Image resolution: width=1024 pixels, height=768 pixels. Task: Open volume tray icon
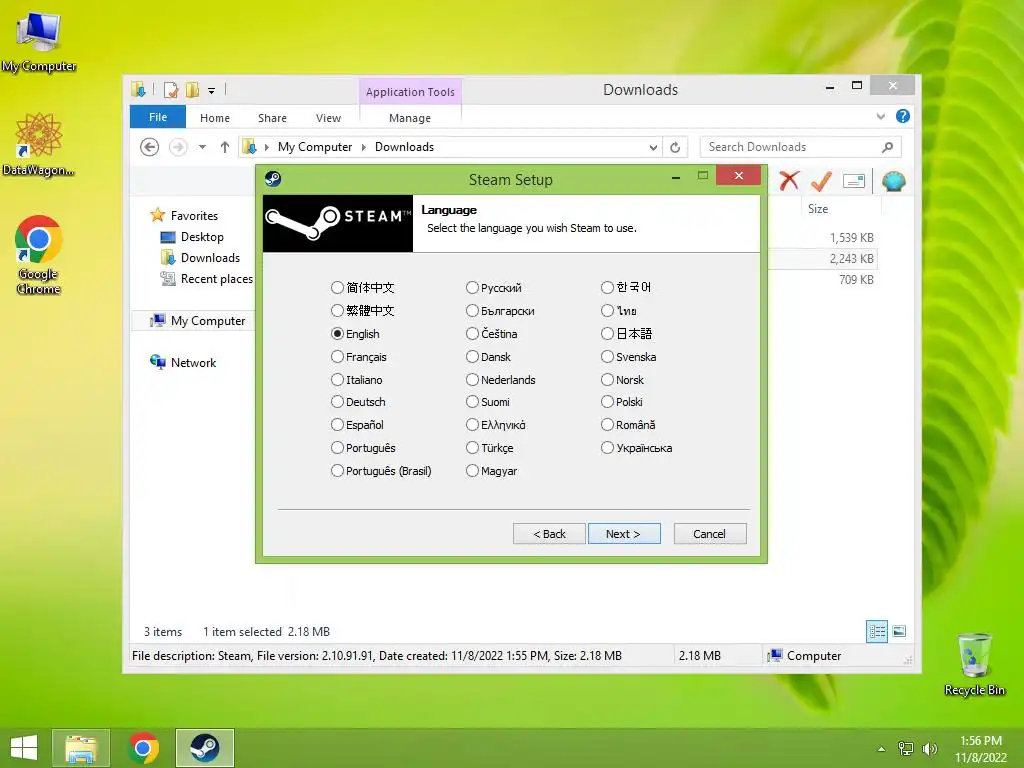pyautogui.click(x=929, y=749)
